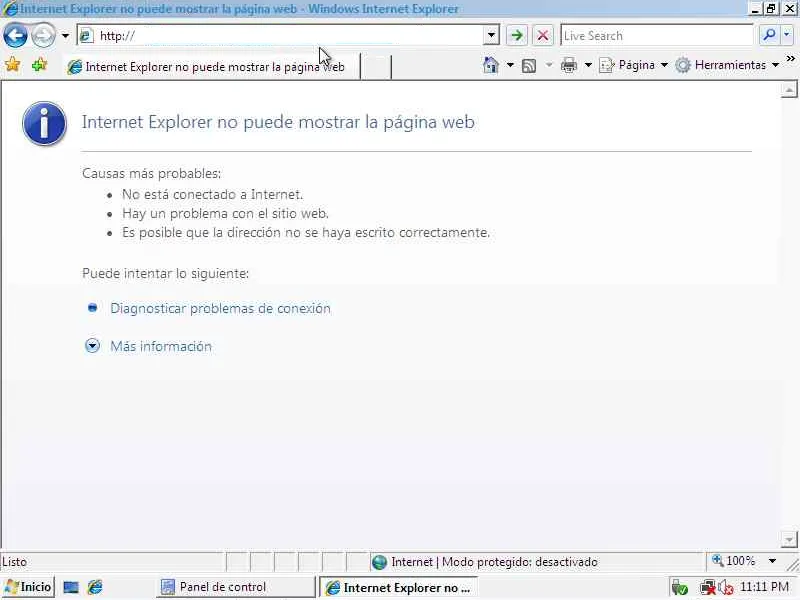This screenshot has width=800, height=600.
Task: Select the 'Internet Explorer no puede mostrar' tab
Action: pos(211,67)
